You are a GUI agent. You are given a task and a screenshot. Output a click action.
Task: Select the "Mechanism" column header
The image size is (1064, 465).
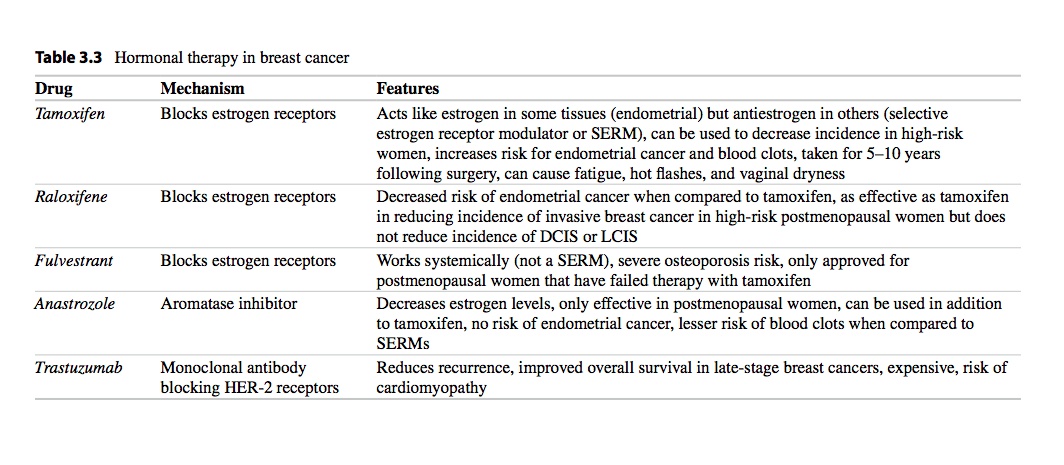(x=202, y=89)
